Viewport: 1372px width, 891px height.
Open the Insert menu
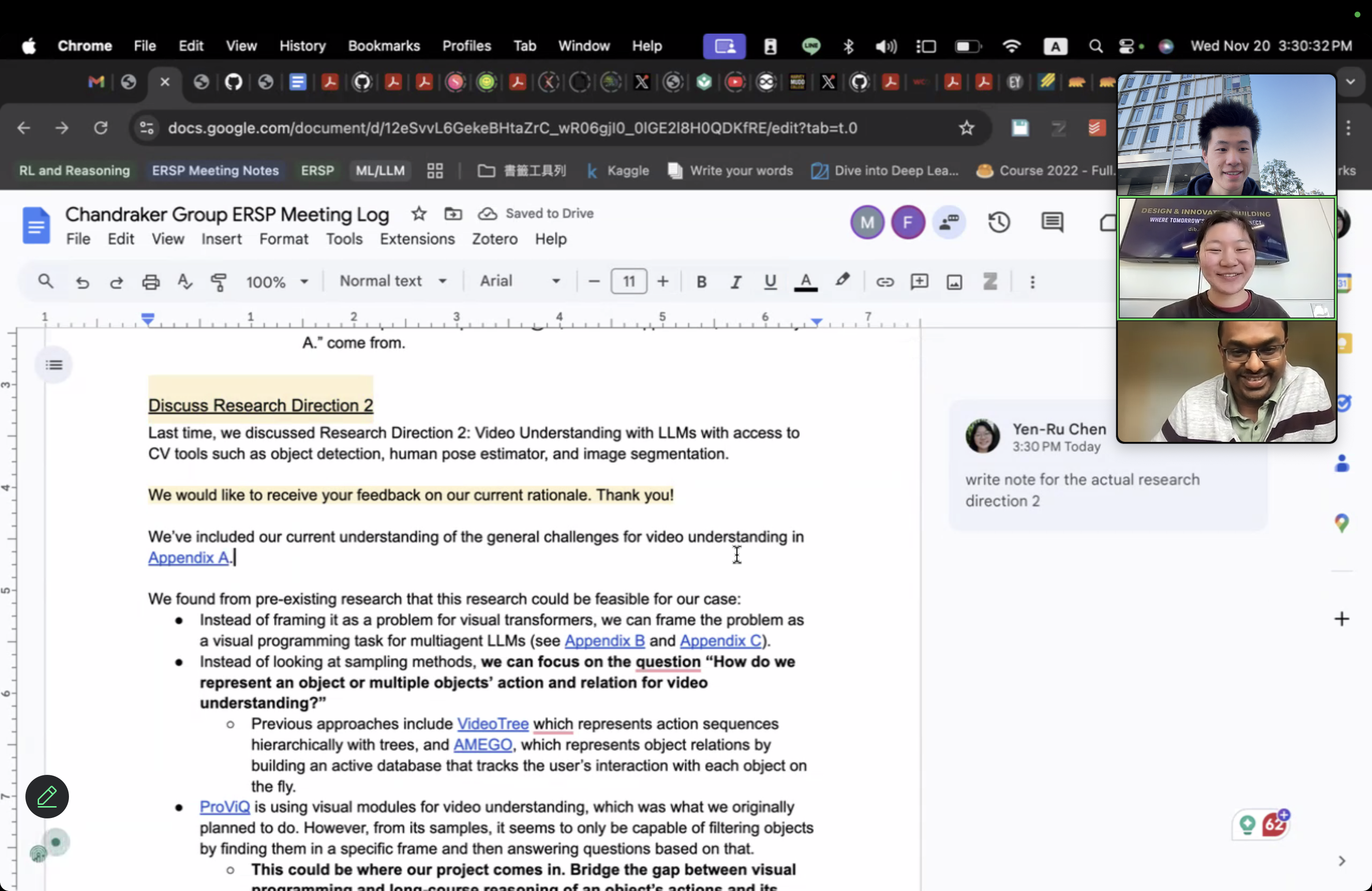pos(221,239)
